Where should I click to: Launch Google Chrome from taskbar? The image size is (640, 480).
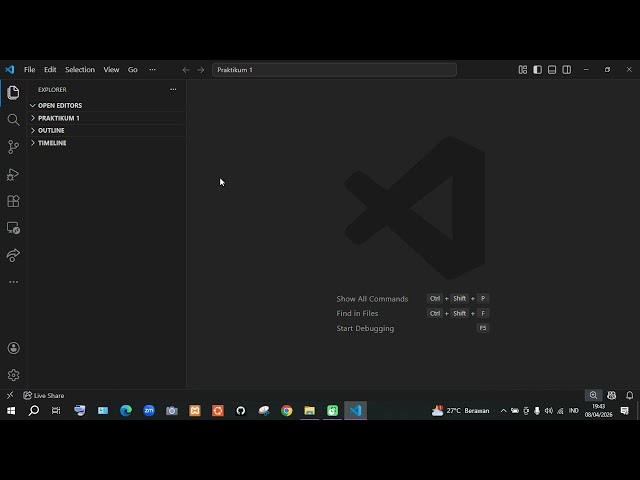tap(287, 411)
